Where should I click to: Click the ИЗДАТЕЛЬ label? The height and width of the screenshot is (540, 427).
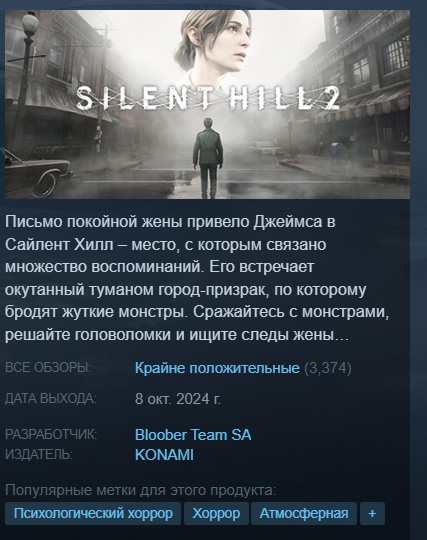coord(39,455)
